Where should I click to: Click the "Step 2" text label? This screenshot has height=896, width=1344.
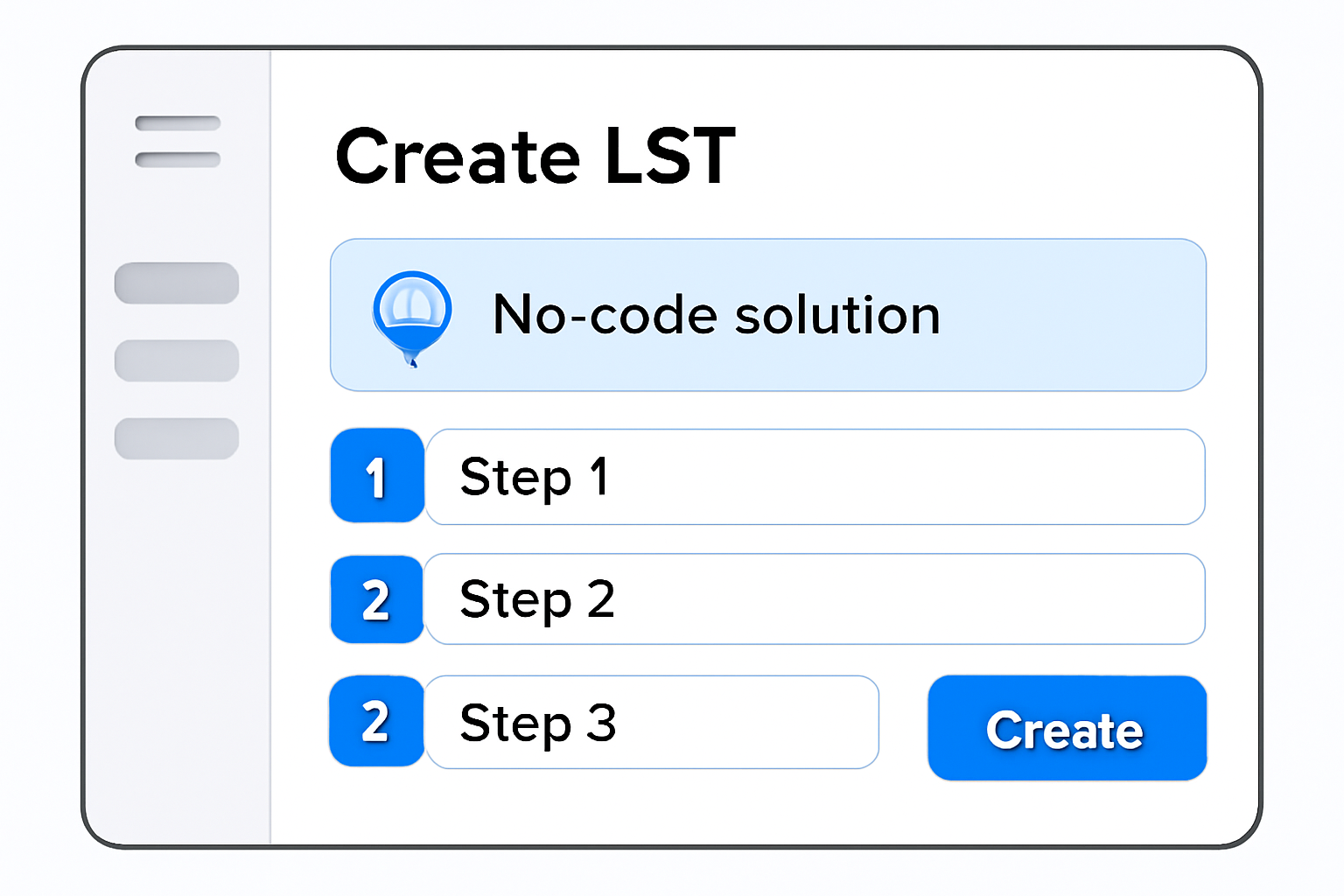point(537,600)
